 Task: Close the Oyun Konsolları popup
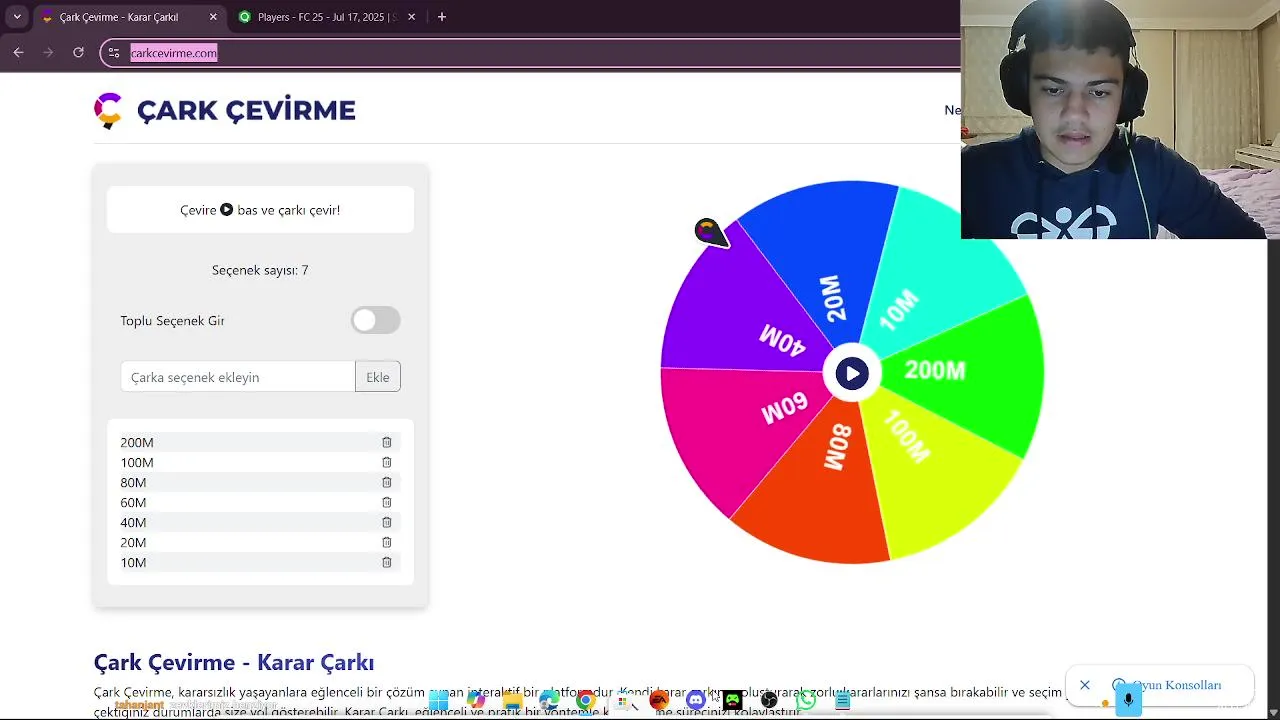coord(1085,685)
